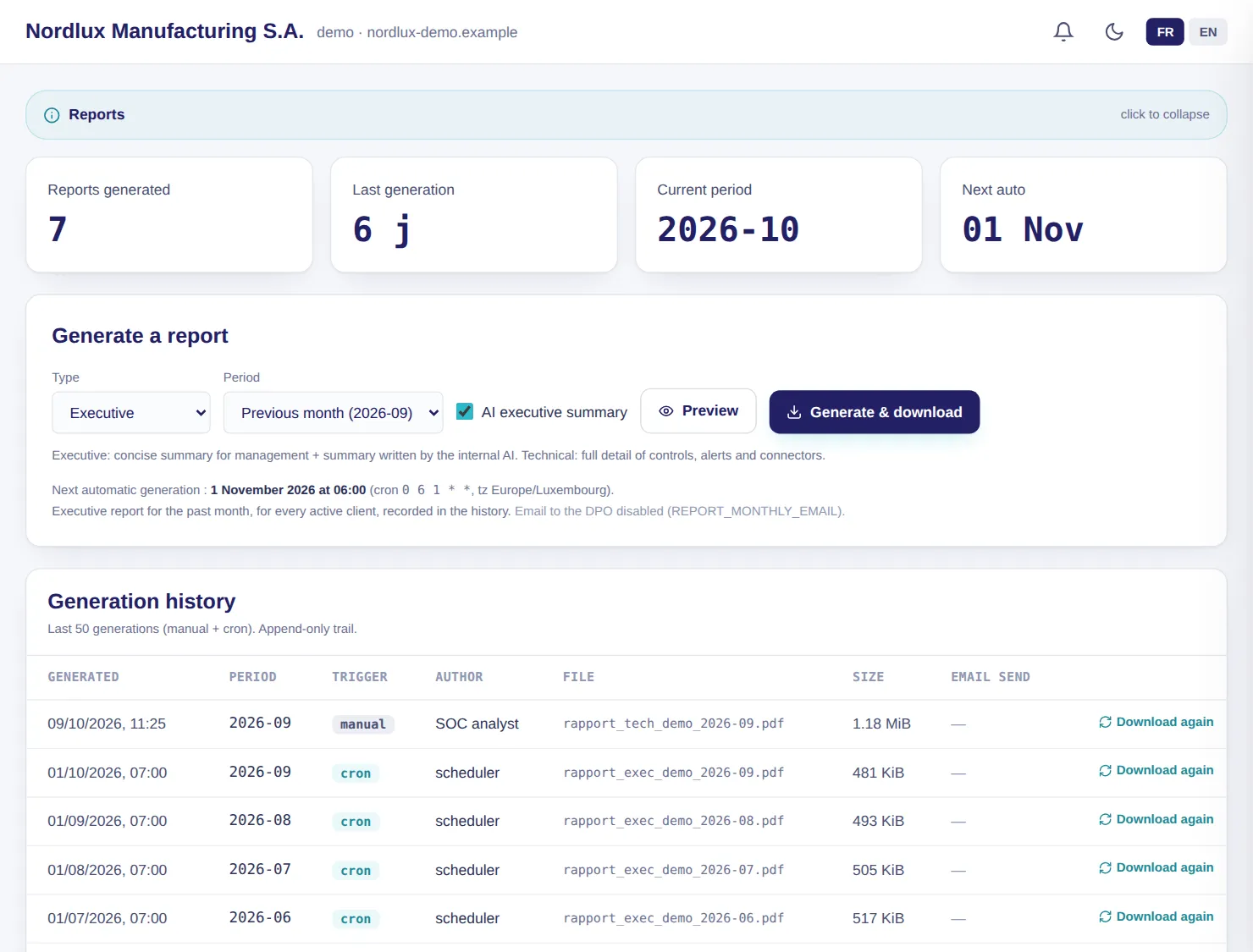The image size is (1253, 952).
Task: Click refresh icon for rapport_exec_demo_2026-08.pdf
Action: 1105,819
